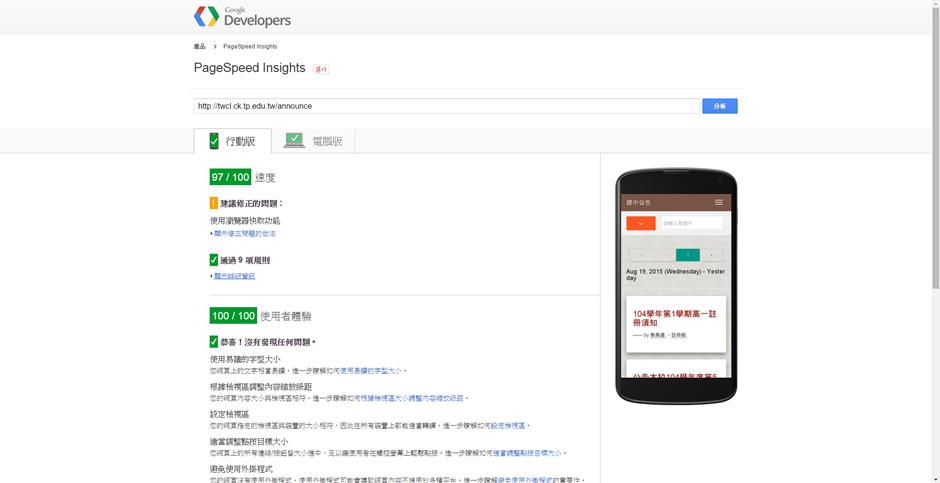Open the 104學年第1學期高一註冊須知 card

676,324
